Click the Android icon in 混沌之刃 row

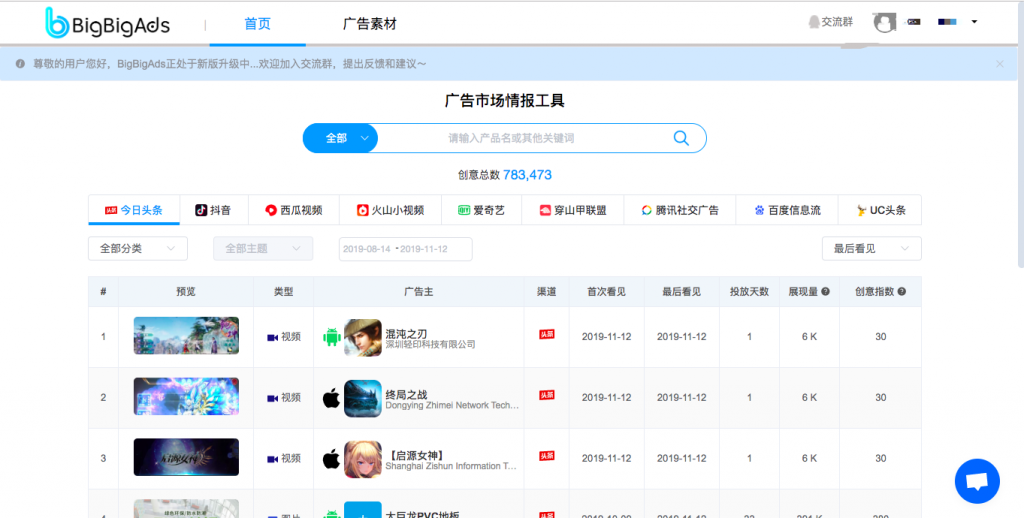[332, 337]
